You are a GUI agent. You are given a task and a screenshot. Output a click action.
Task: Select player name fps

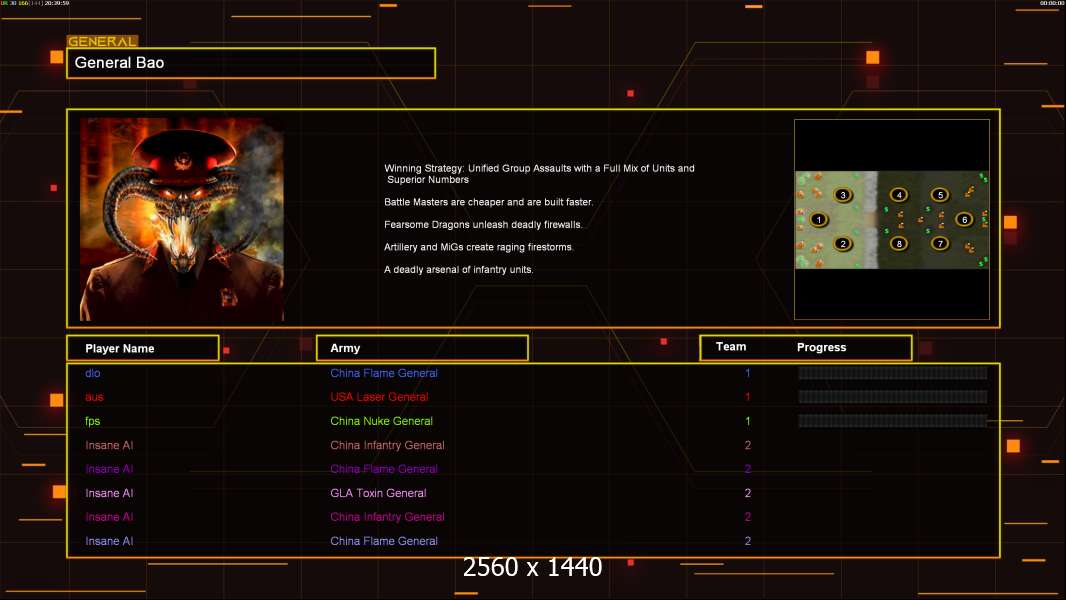(92, 421)
